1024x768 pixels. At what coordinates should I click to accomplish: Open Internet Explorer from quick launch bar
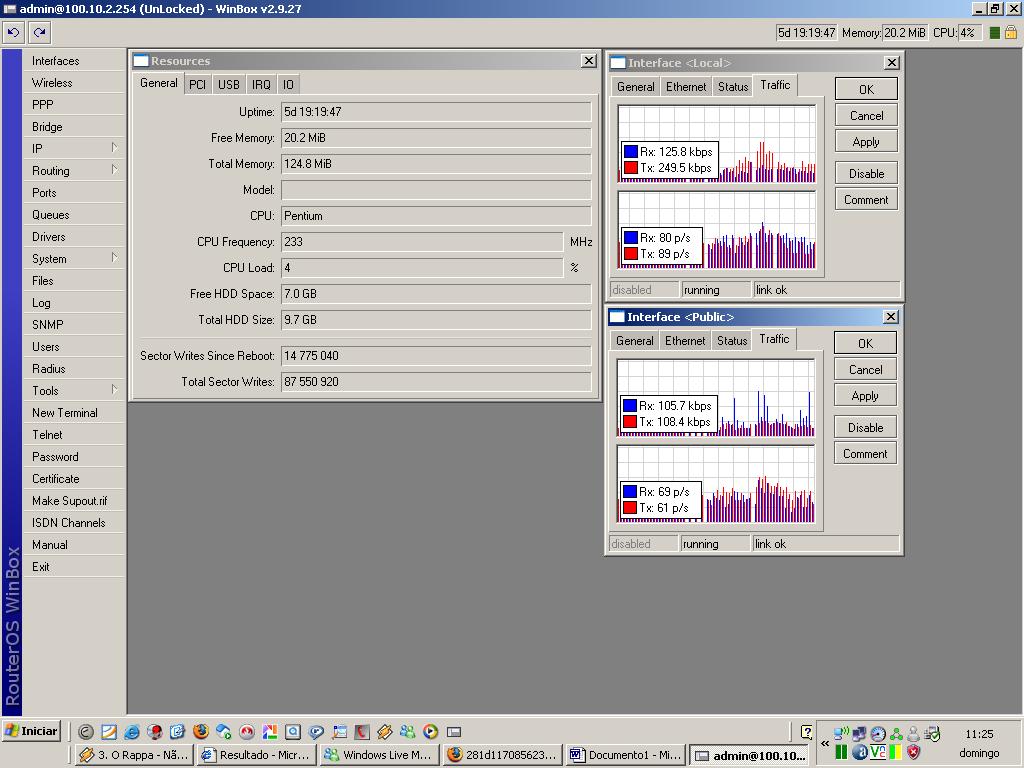coord(131,732)
